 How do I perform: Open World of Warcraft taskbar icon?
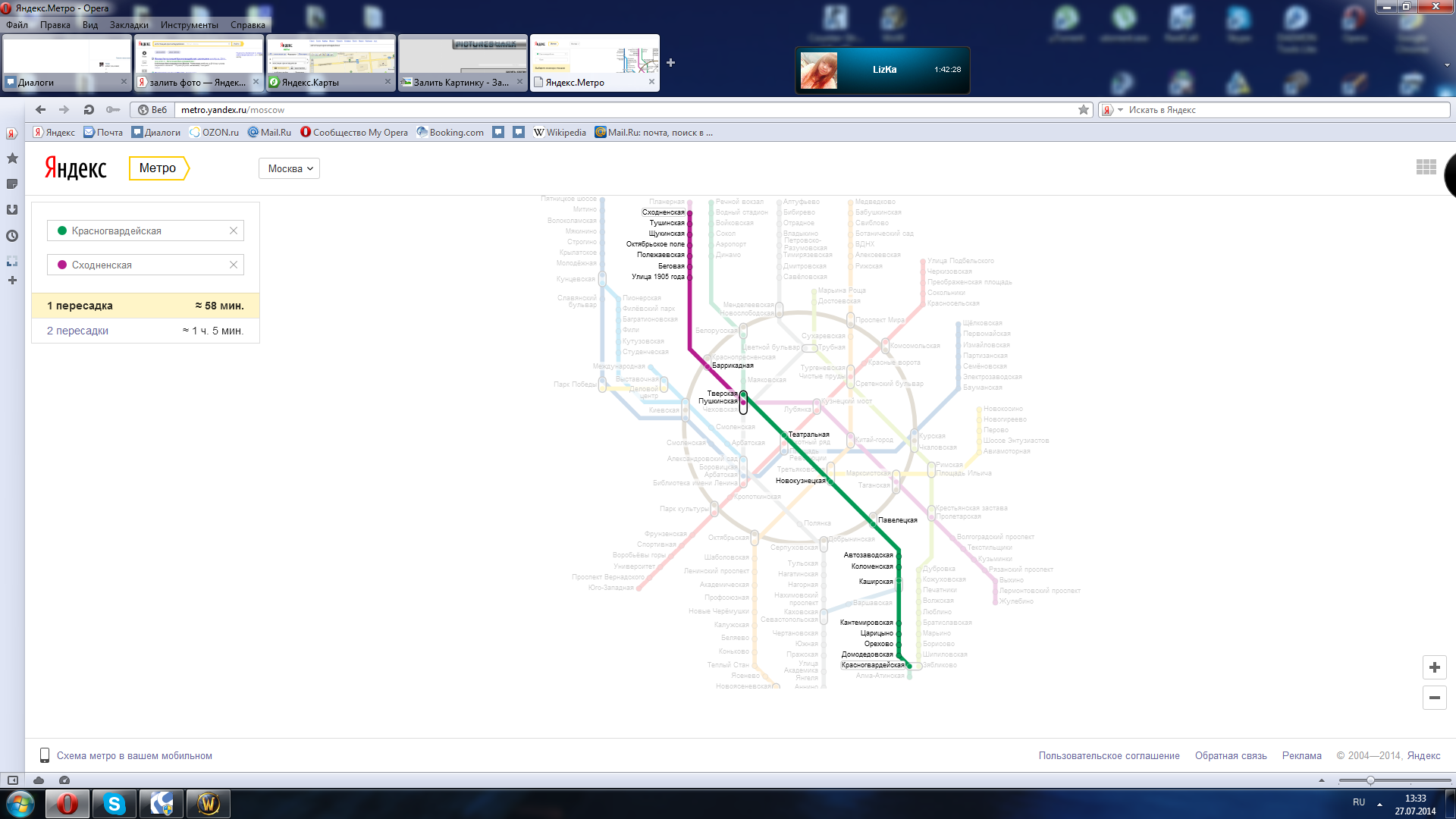[208, 804]
